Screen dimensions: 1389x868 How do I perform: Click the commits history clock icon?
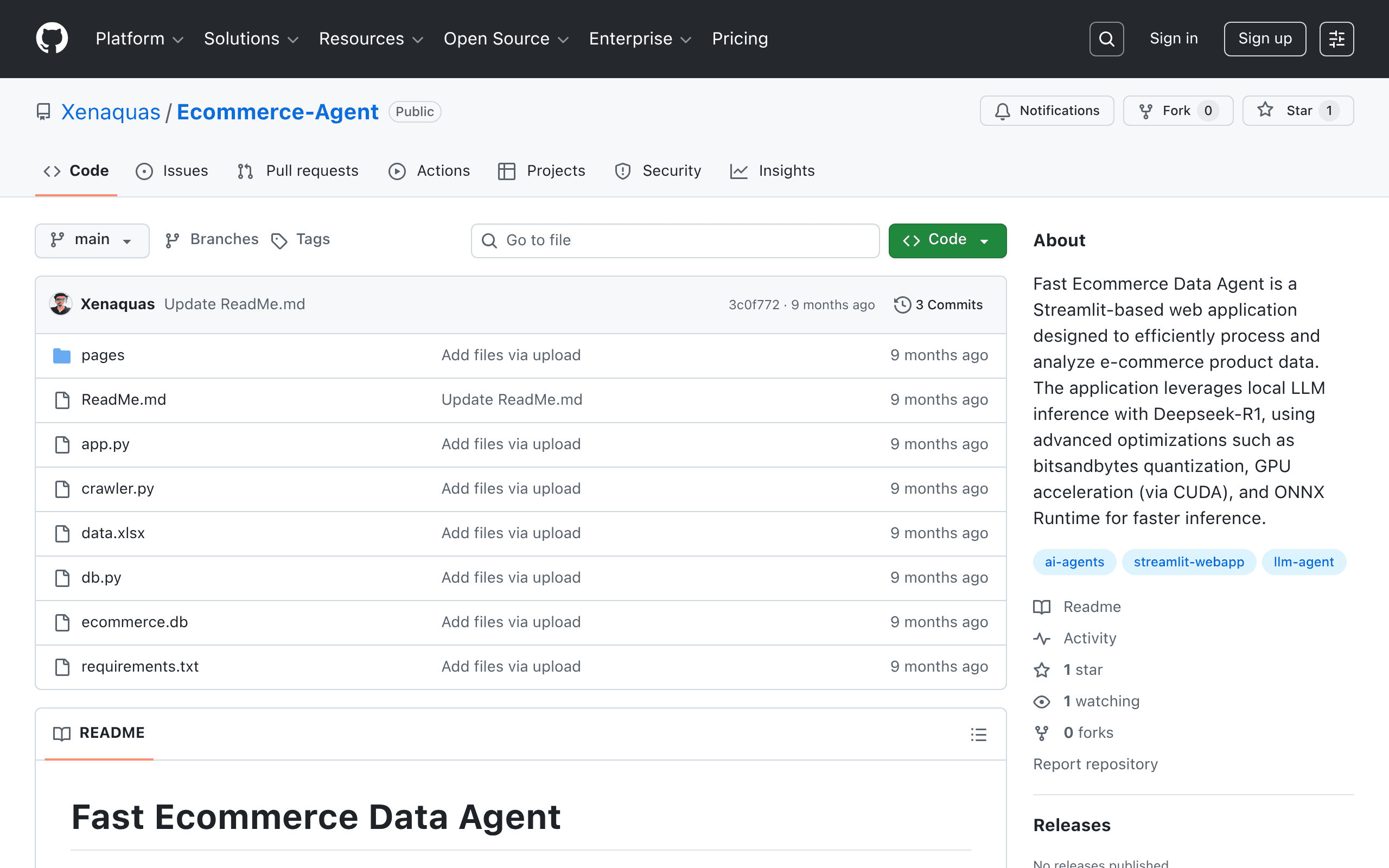(902, 304)
